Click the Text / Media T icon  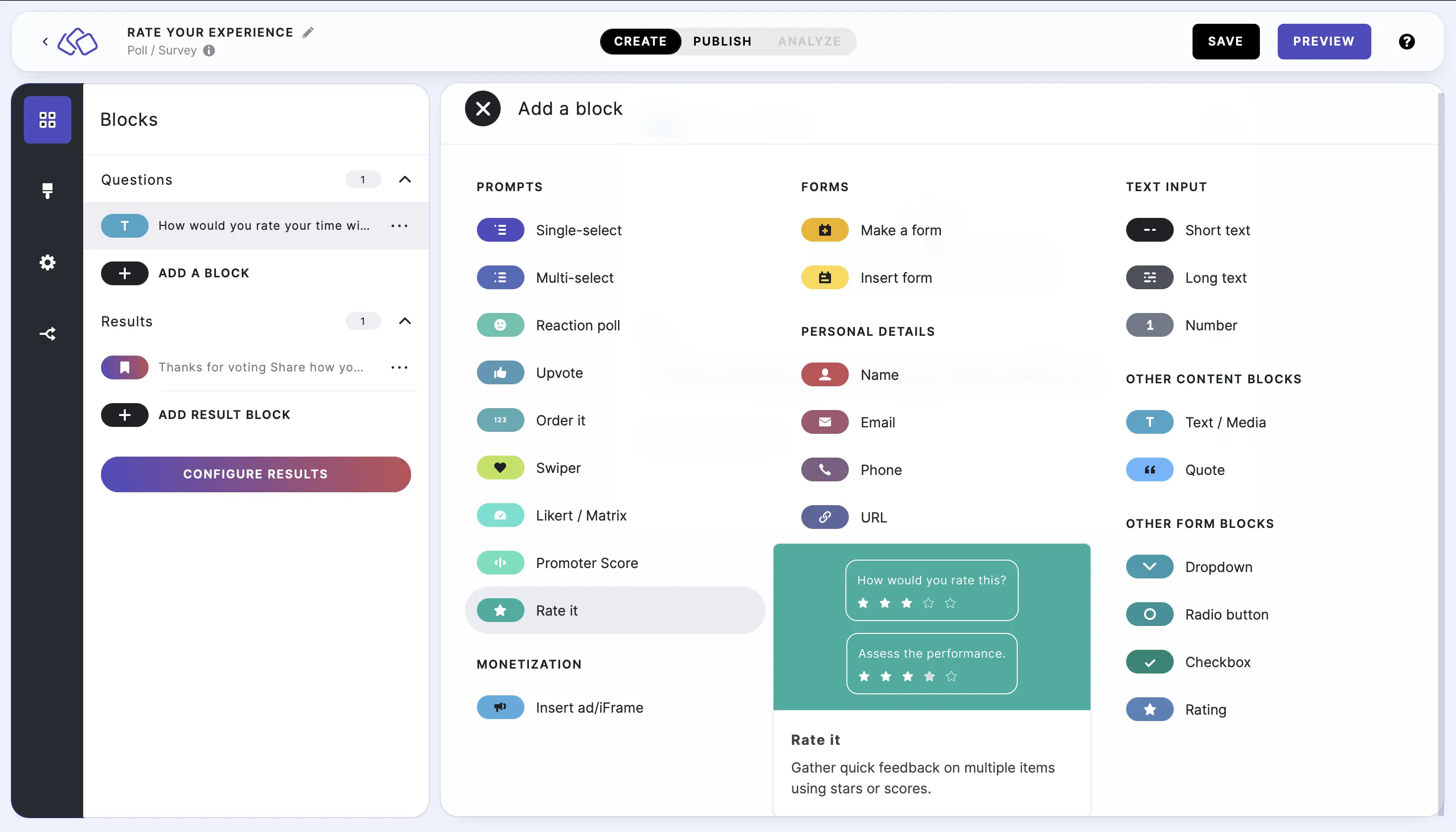[x=1150, y=422]
